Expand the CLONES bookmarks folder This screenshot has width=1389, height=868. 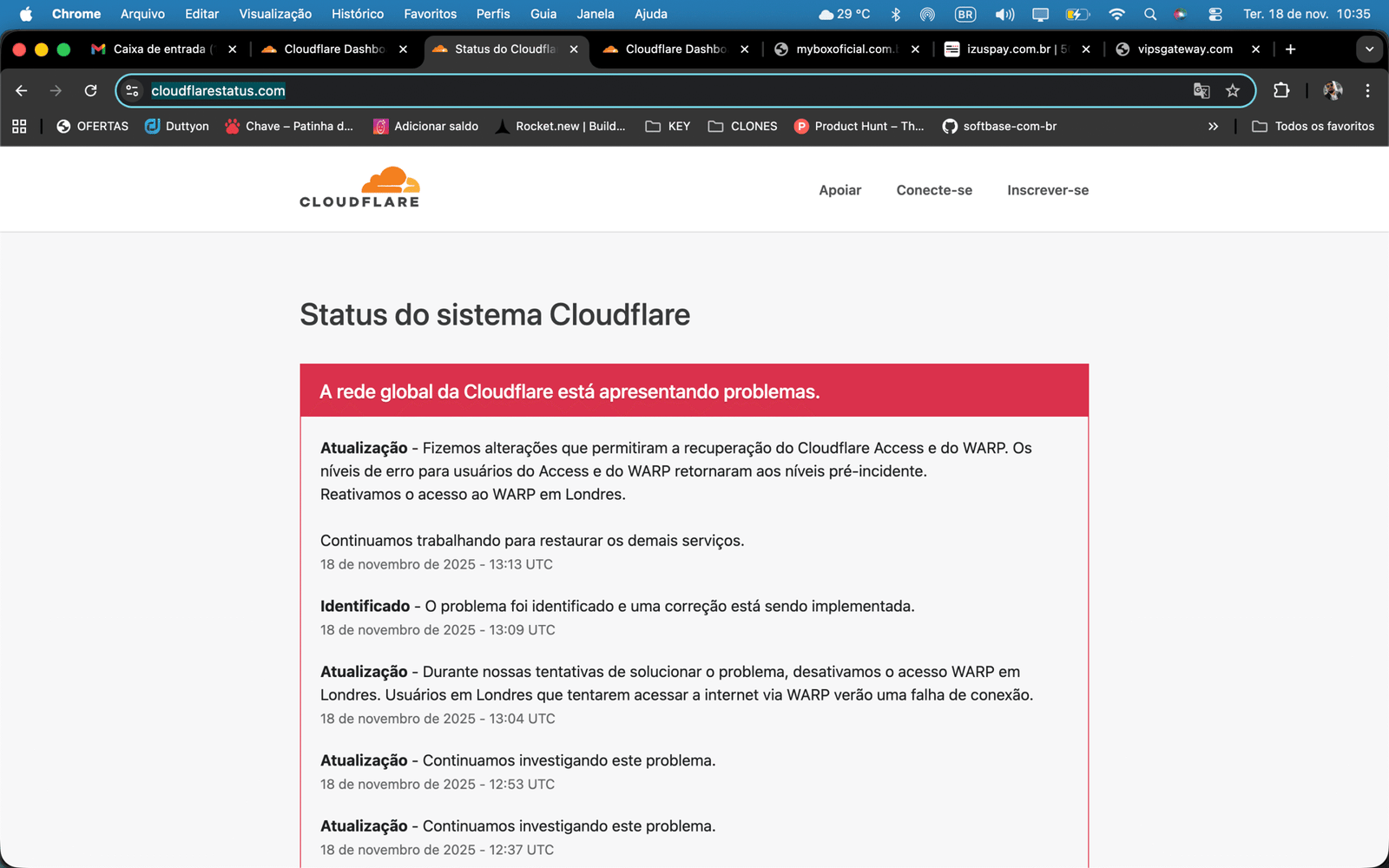pos(742,126)
